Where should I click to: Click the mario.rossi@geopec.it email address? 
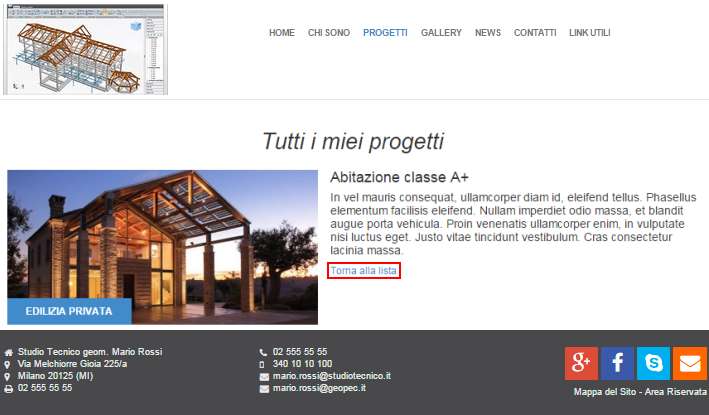(x=319, y=387)
